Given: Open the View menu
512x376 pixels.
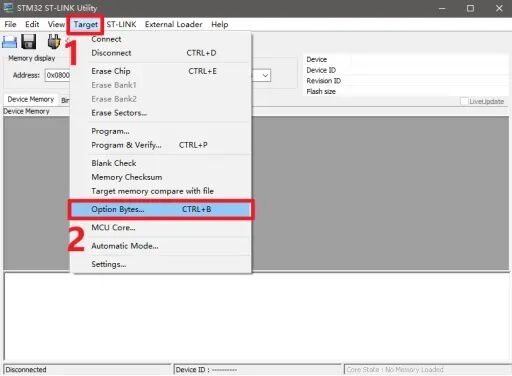Looking at the screenshot, I should (x=56, y=24).
